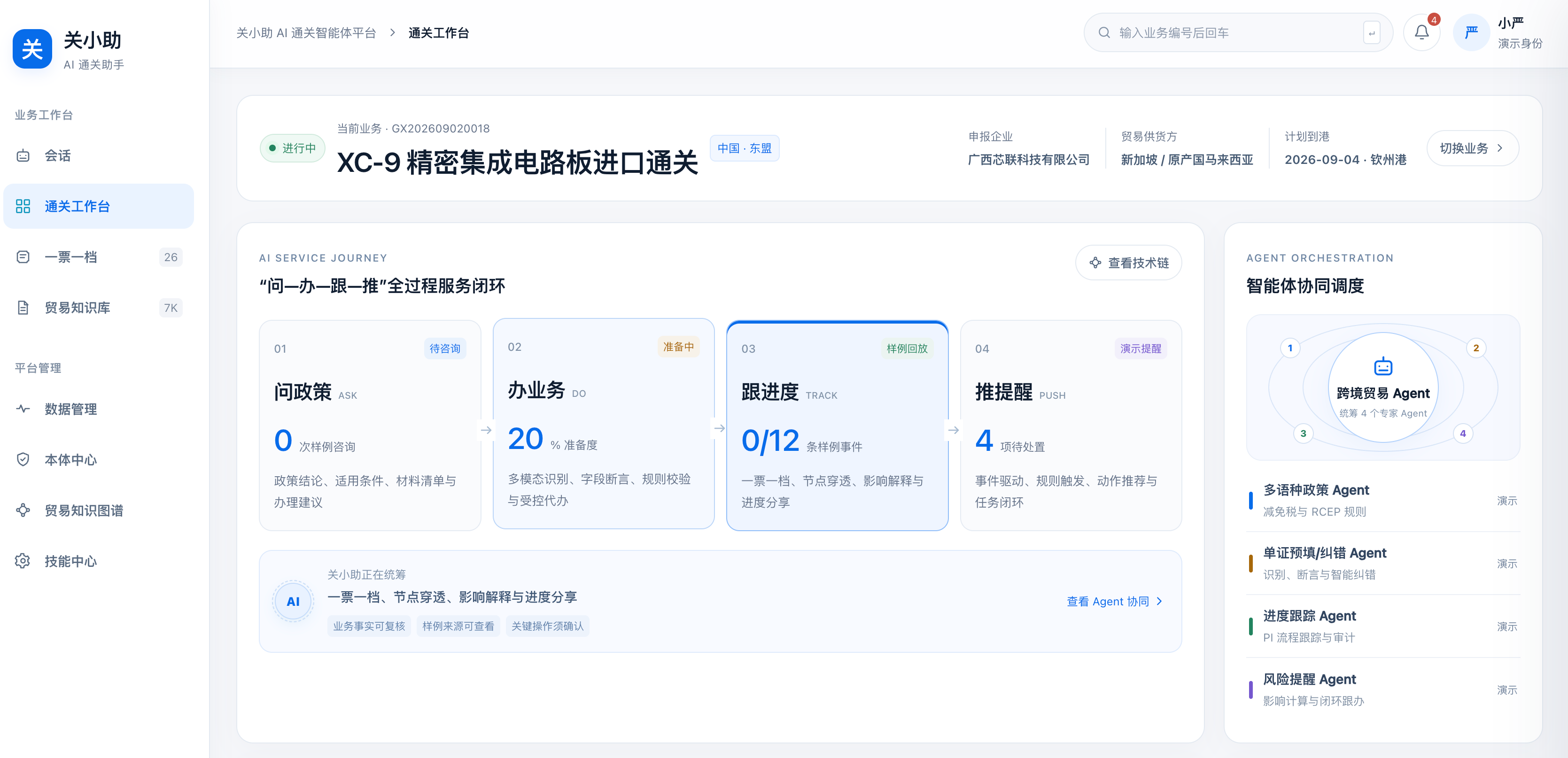Click the 本体中心 shield icon
The image size is (1568, 758).
tap(23, 459)
